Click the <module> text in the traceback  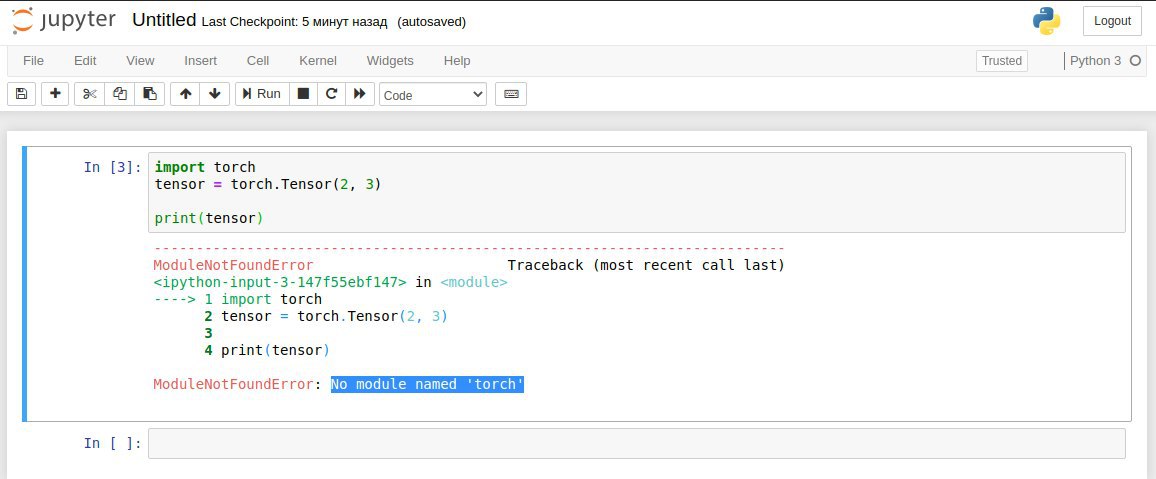point(474,282)
